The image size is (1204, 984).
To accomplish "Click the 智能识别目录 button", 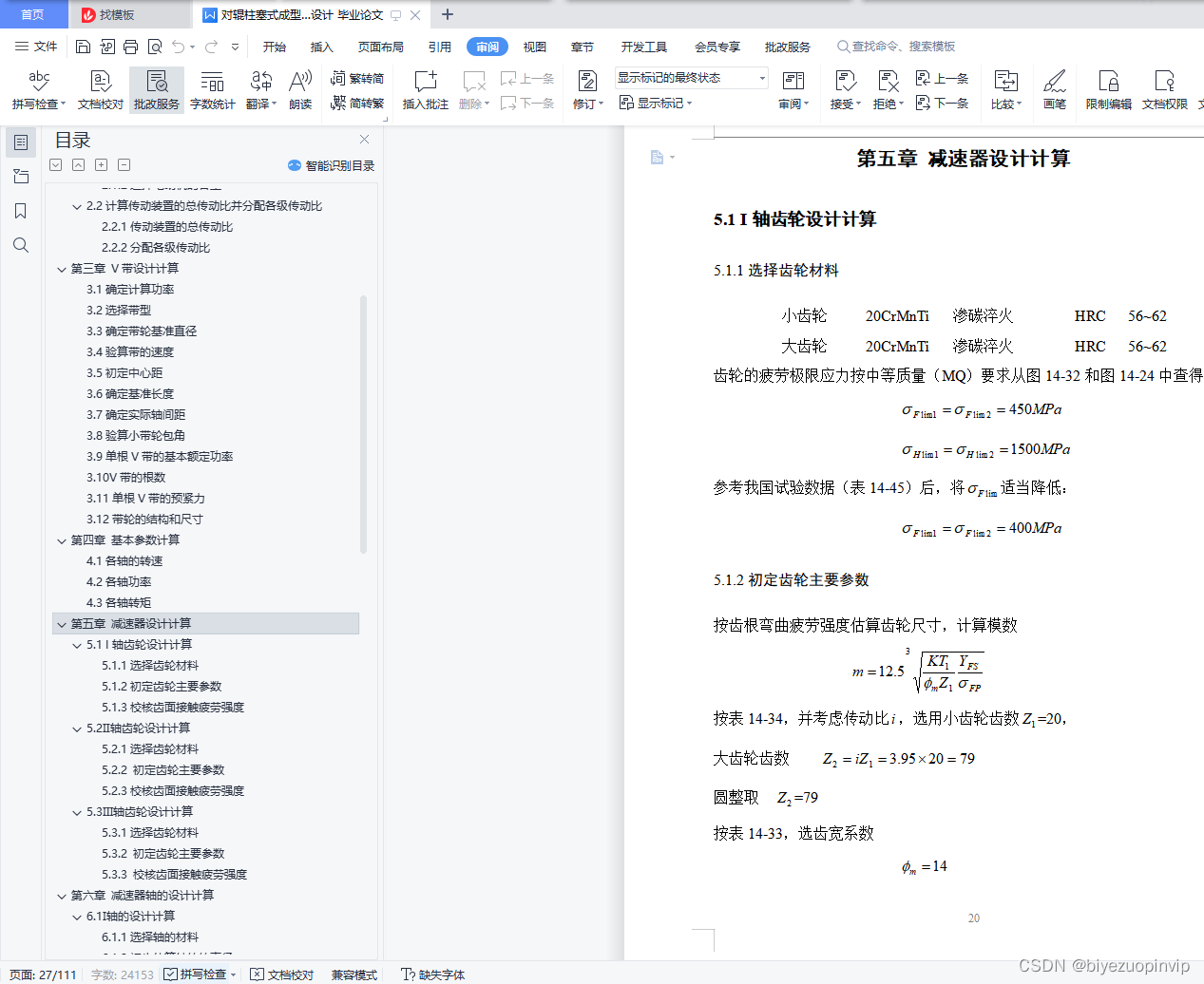I will click(x=332, y=165).
